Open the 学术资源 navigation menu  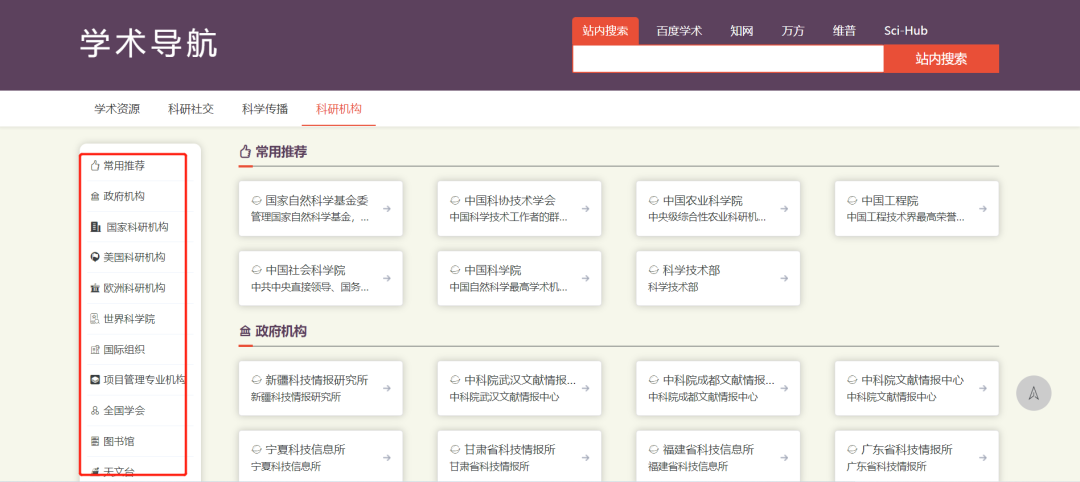pos(117,109)
